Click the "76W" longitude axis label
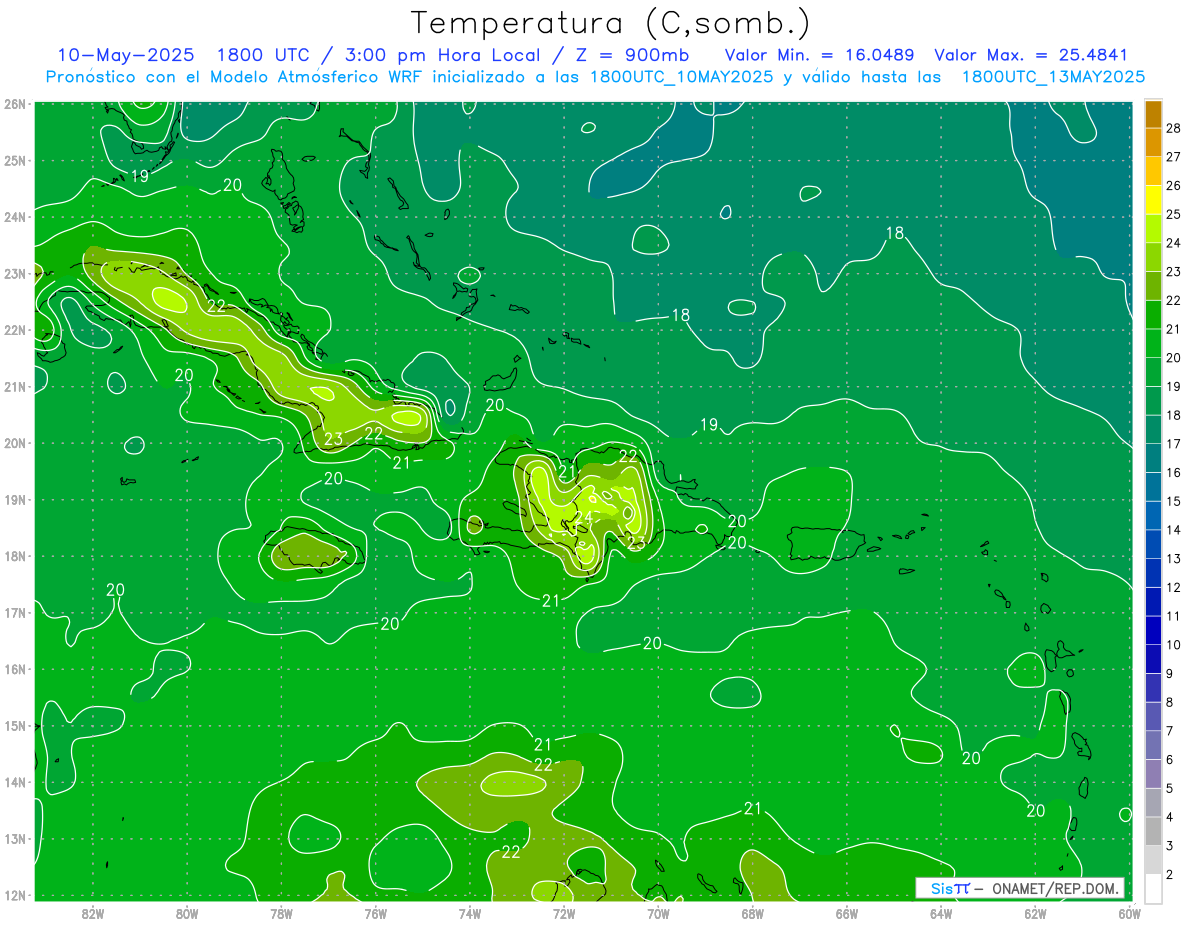Image resolution: width=1200 pixels, height=927 pixels. click(x=375, y=913)
